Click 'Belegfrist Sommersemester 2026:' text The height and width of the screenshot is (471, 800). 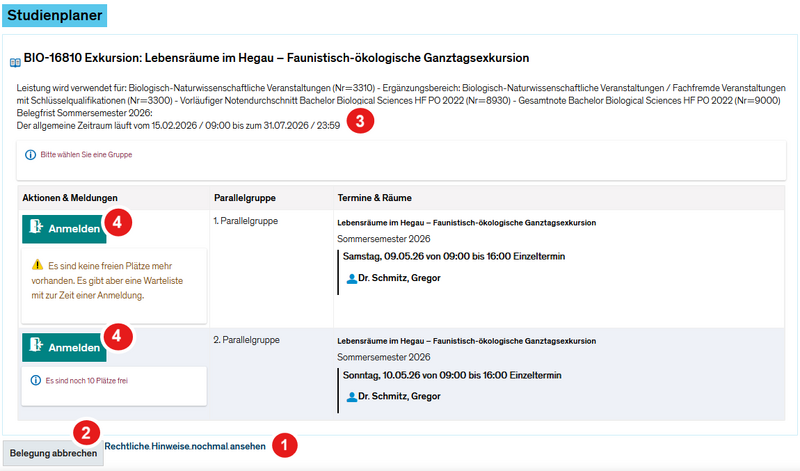coord(85,113)
